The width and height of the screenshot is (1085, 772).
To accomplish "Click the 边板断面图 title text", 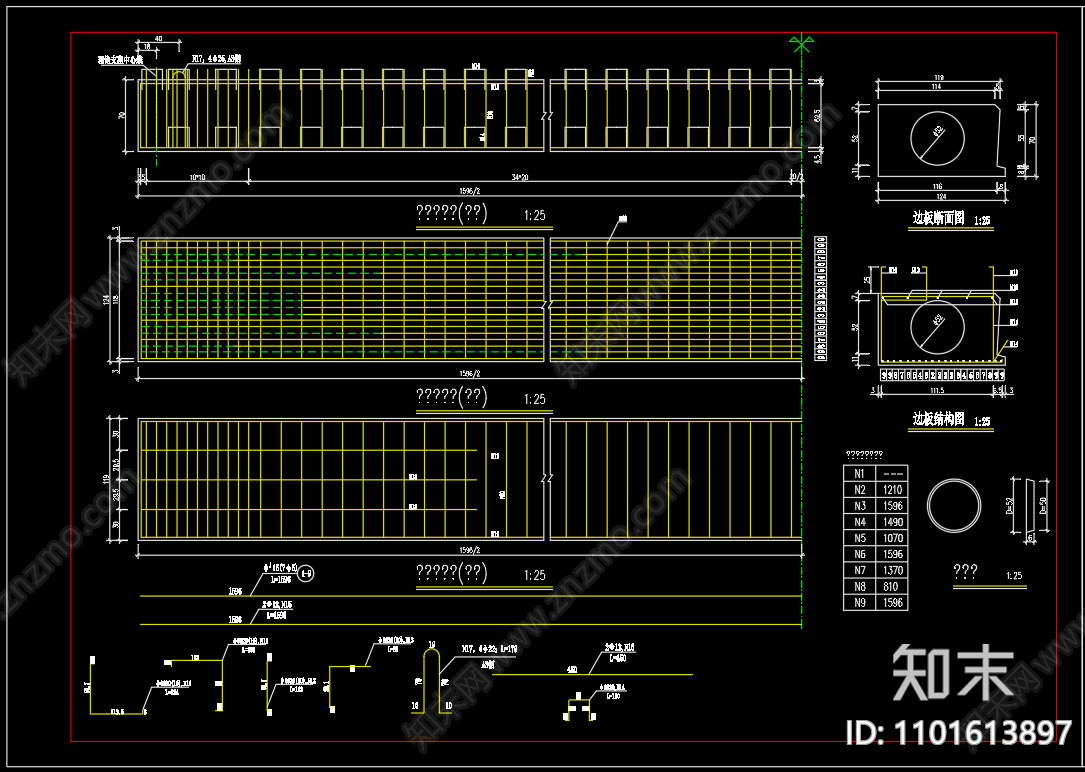I will point(938,219).
